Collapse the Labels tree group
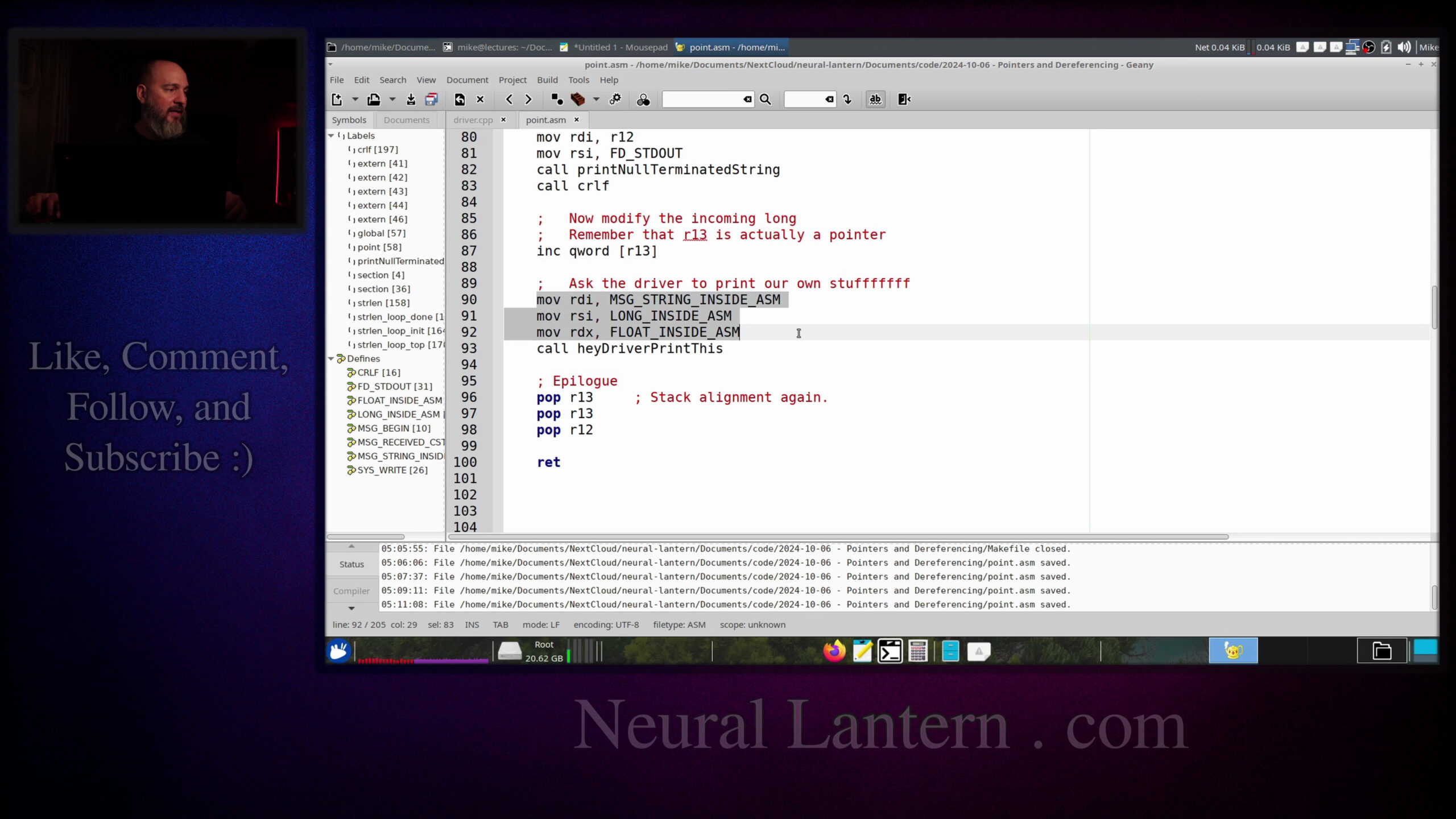Screen dimensions: 1456x819 click(331, 135)
